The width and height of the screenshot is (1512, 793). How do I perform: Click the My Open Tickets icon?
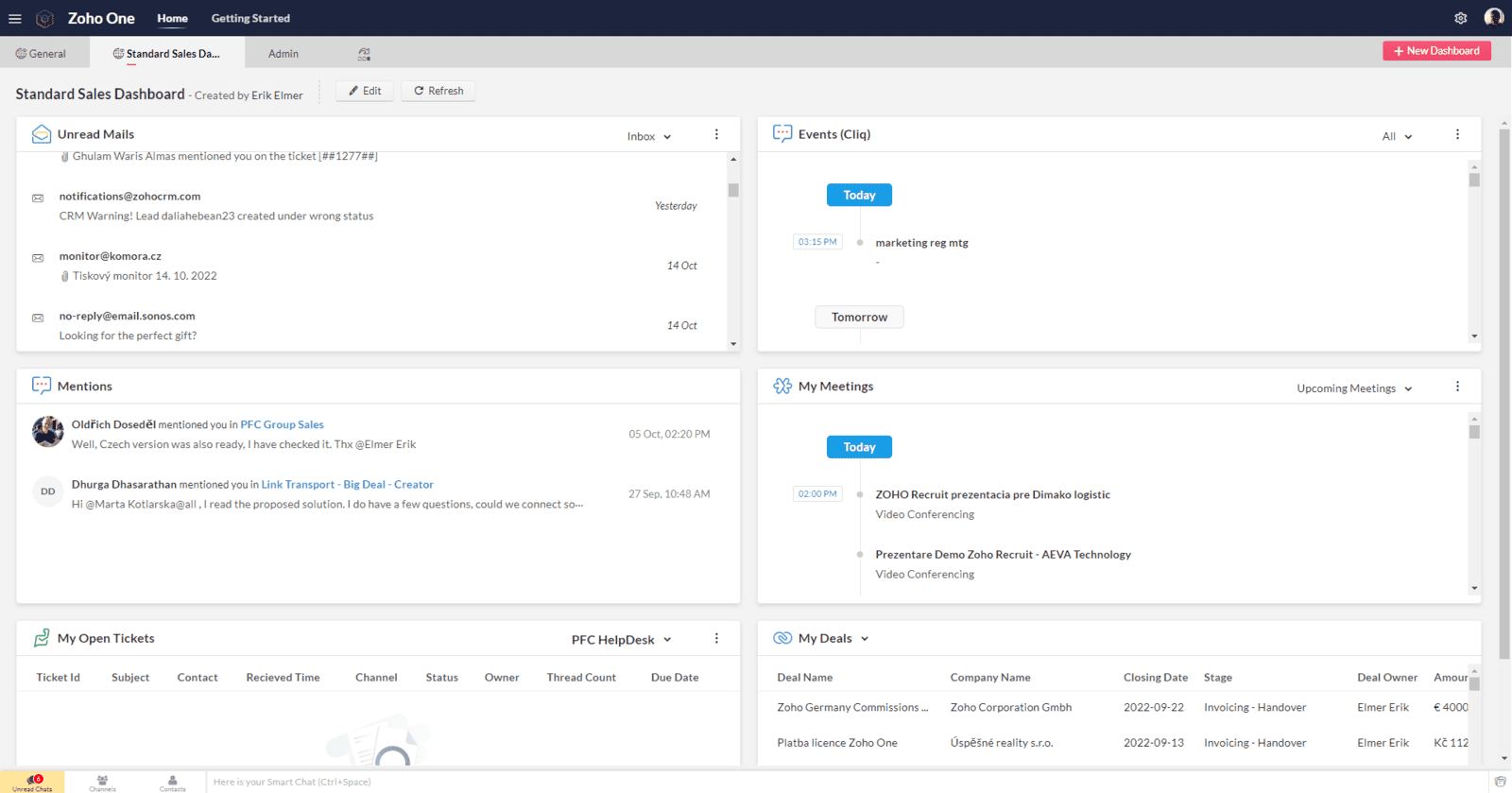point(42,638)
